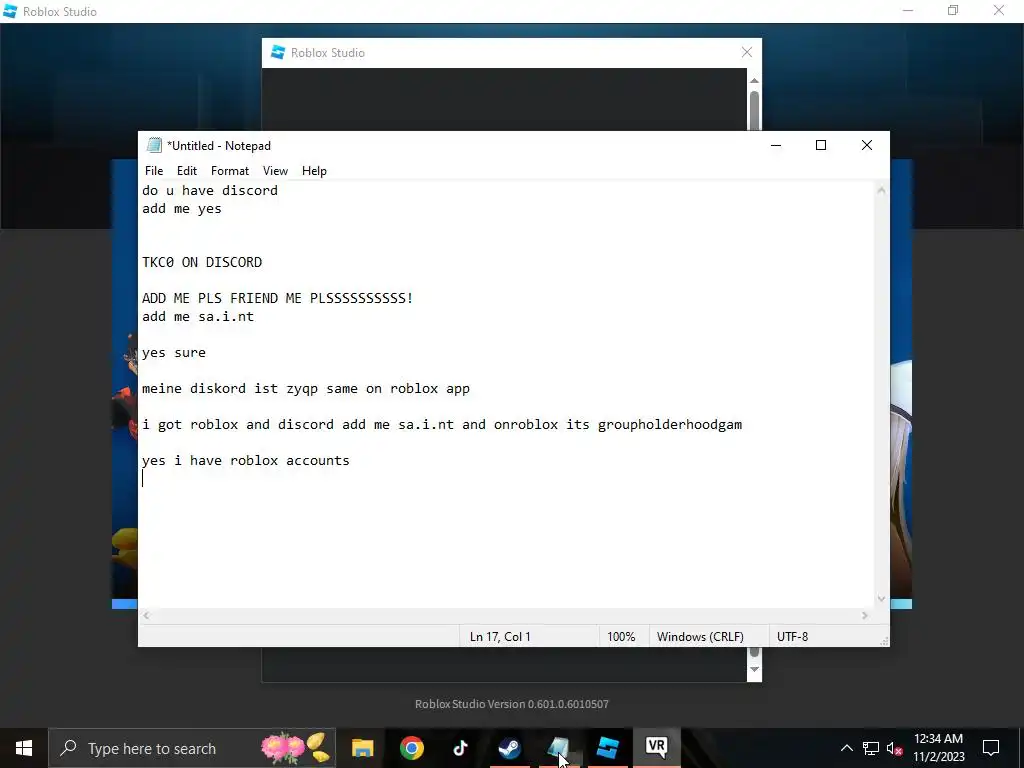The height and width of the screenshot is (768, 1024).
Task: Open the network tray icon
Action: (871, 748)
